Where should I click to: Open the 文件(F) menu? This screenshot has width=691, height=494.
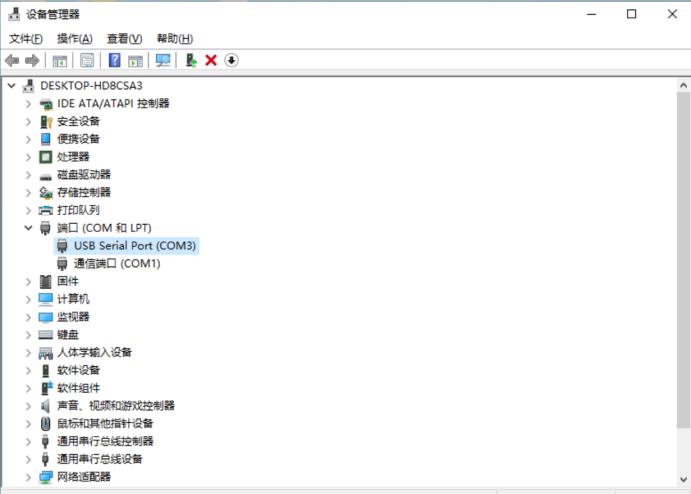click(x=26, y=39)
